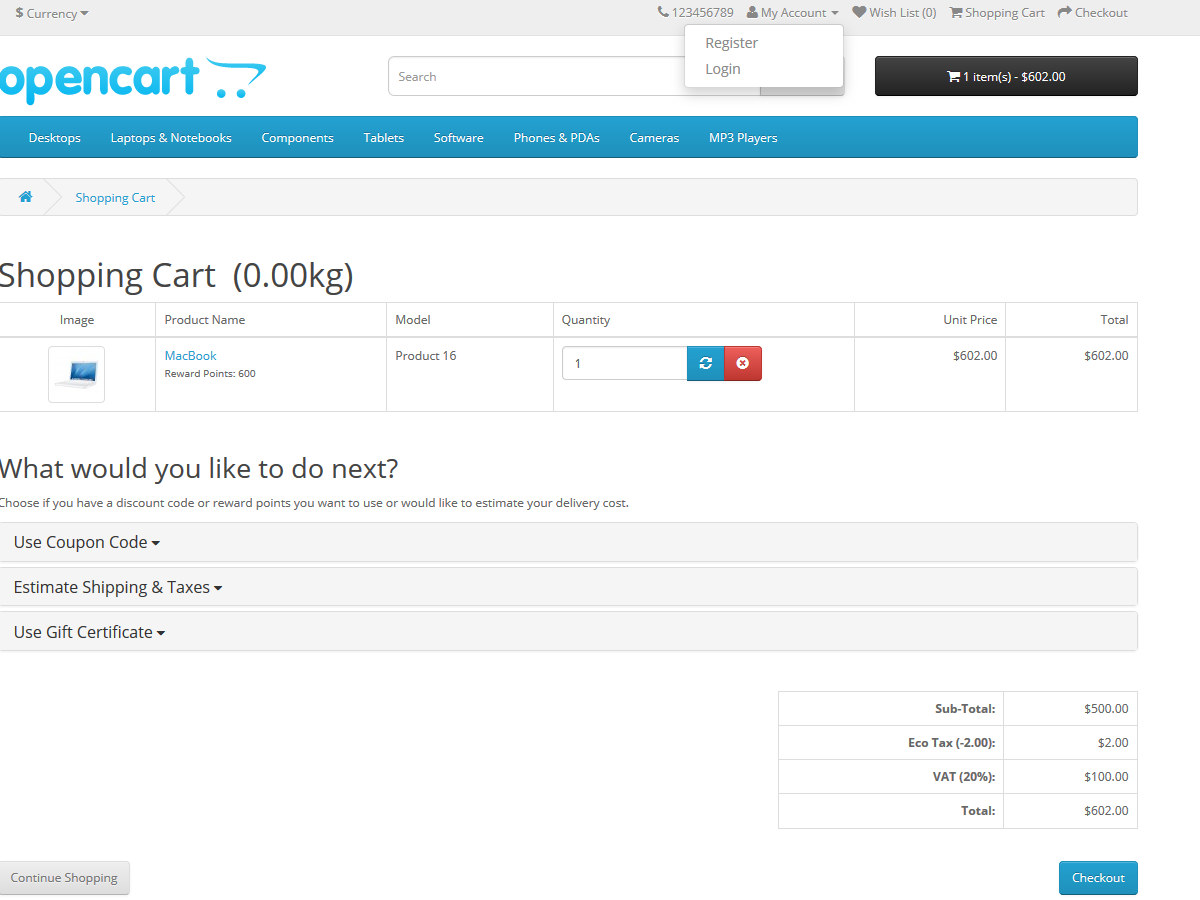Click the opencart logo
The height and width of the screenshot is (900, 1200).
tap(133, 80)
